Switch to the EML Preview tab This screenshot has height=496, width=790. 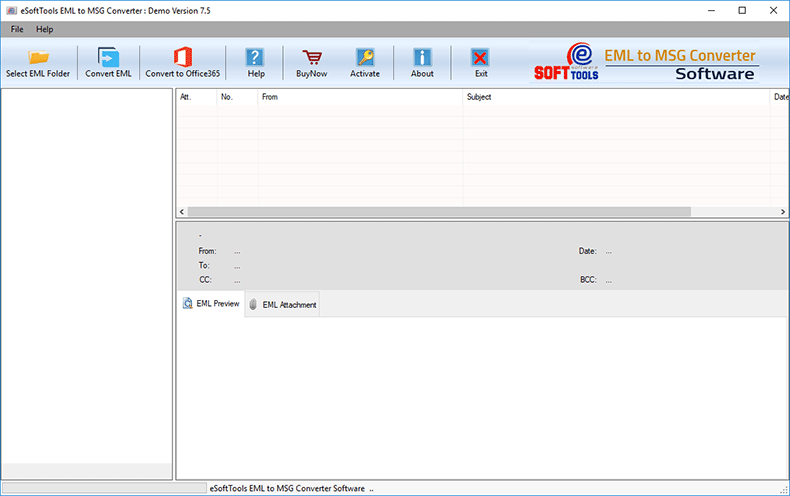coord(211,303)
